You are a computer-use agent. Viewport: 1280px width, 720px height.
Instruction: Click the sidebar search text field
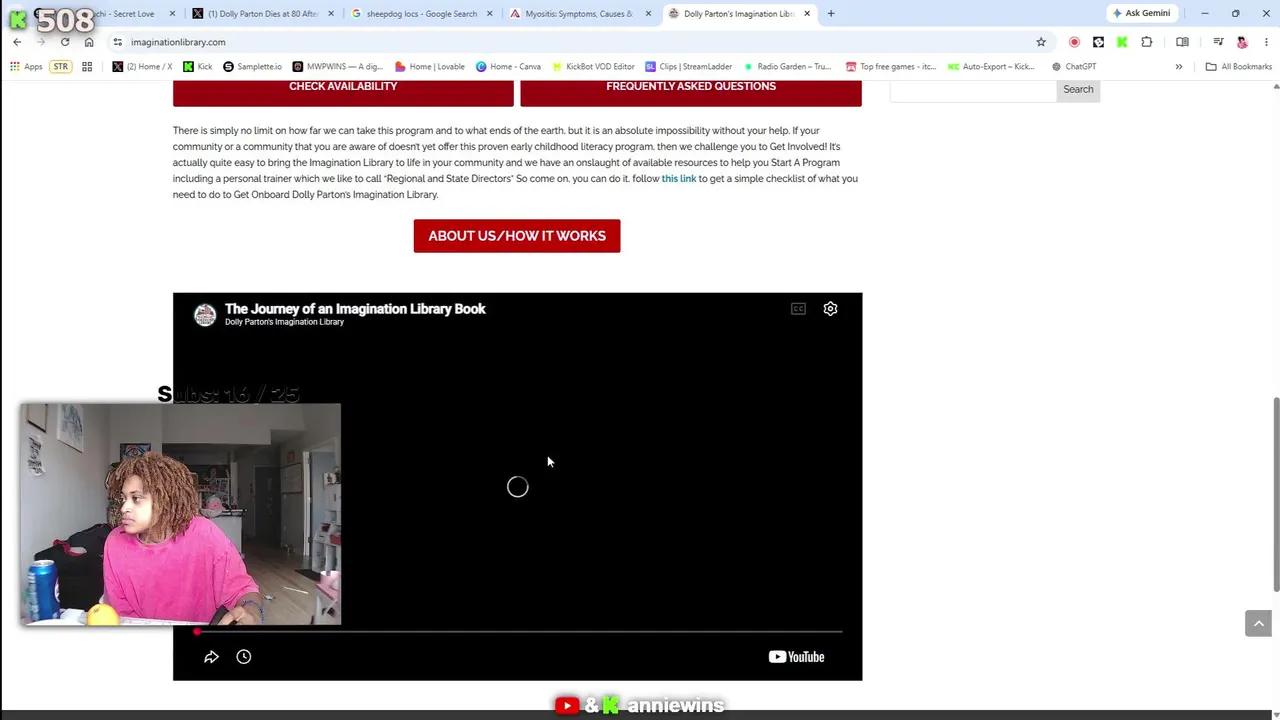973,90
